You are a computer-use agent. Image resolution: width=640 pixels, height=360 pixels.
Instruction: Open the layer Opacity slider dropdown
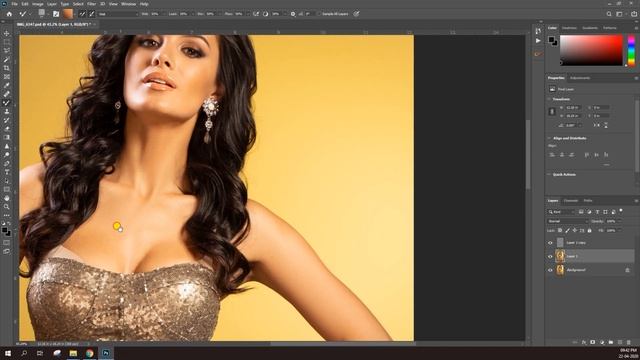tap(620, 221)
